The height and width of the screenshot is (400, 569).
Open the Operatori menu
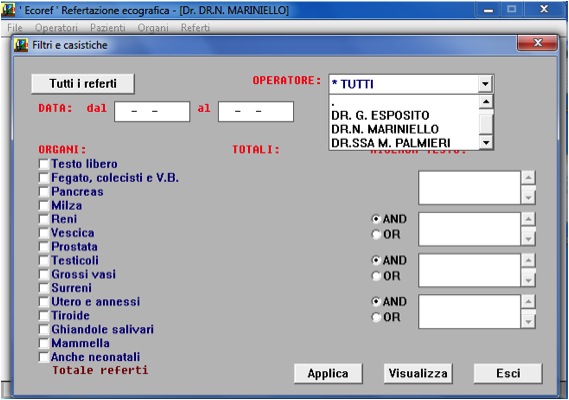click(x=56, y=28)
